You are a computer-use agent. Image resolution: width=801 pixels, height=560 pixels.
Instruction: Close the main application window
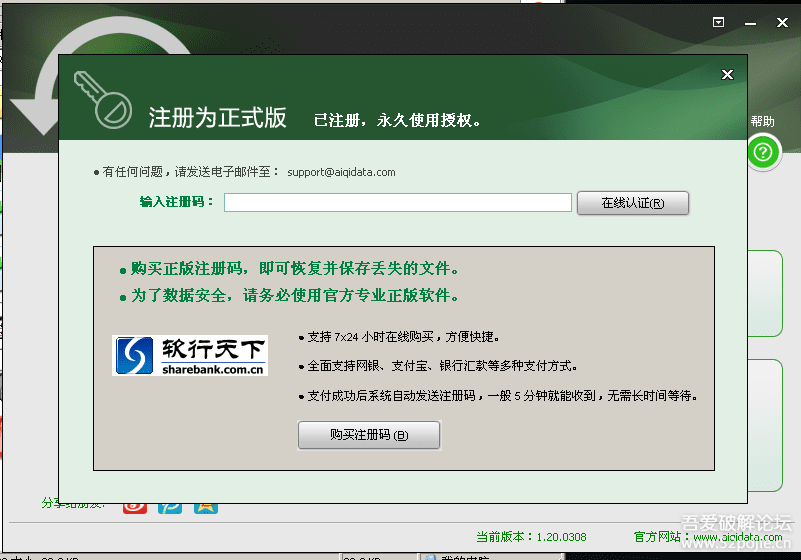(x=782, y=22)
